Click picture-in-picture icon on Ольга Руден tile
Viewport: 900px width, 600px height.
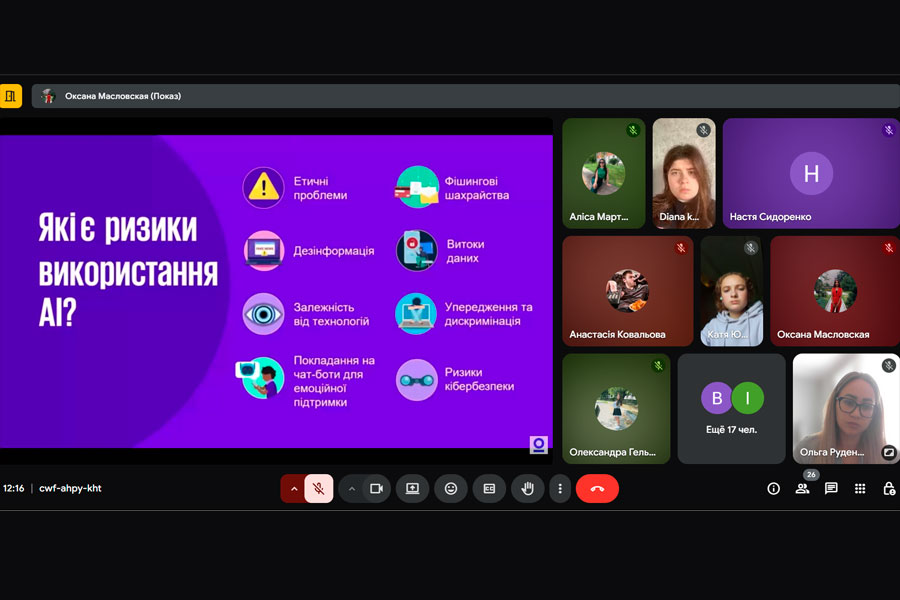[889, 452]
